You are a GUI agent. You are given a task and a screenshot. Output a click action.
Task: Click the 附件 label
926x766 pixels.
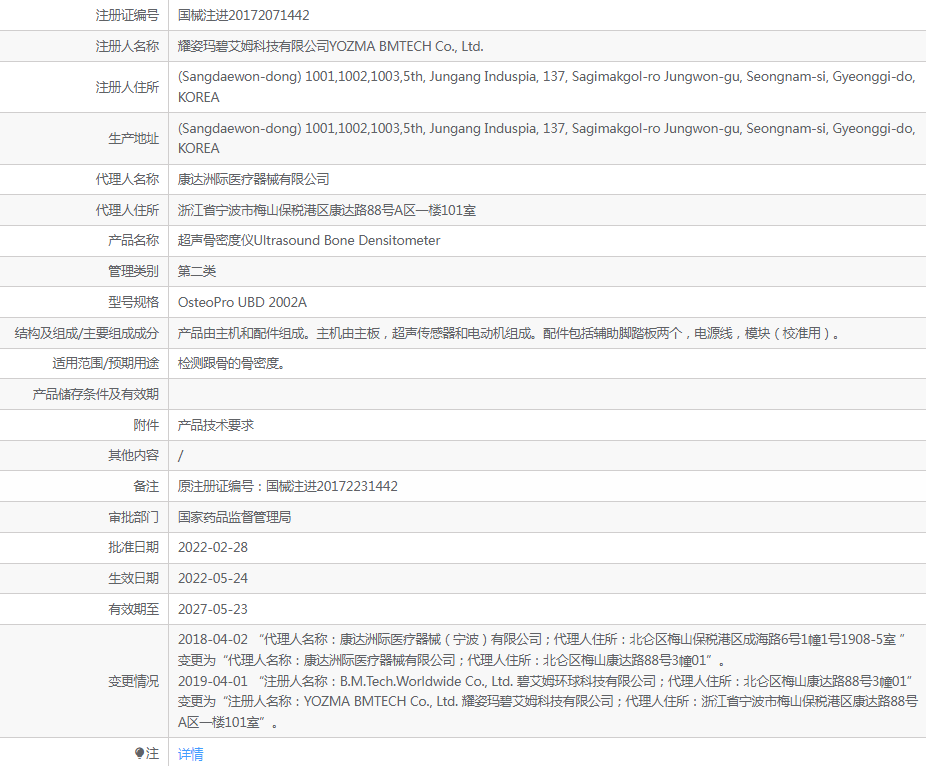pyautogui.click(x=146, y=425)
